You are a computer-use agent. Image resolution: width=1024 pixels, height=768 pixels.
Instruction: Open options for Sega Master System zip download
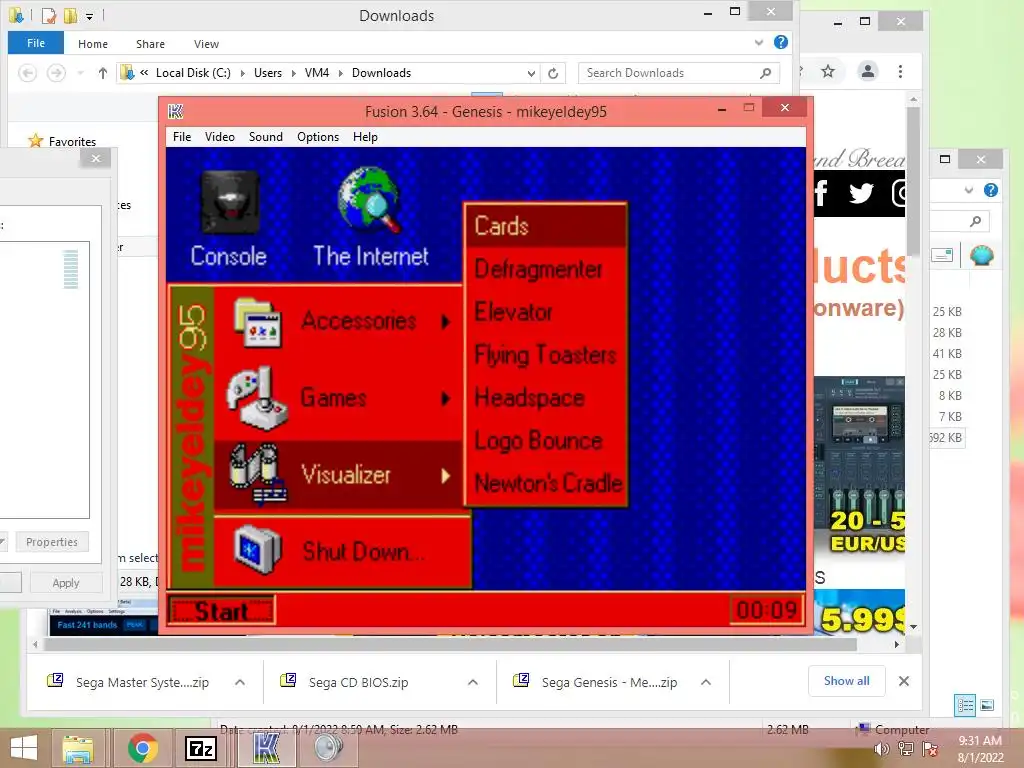point(240,682)
